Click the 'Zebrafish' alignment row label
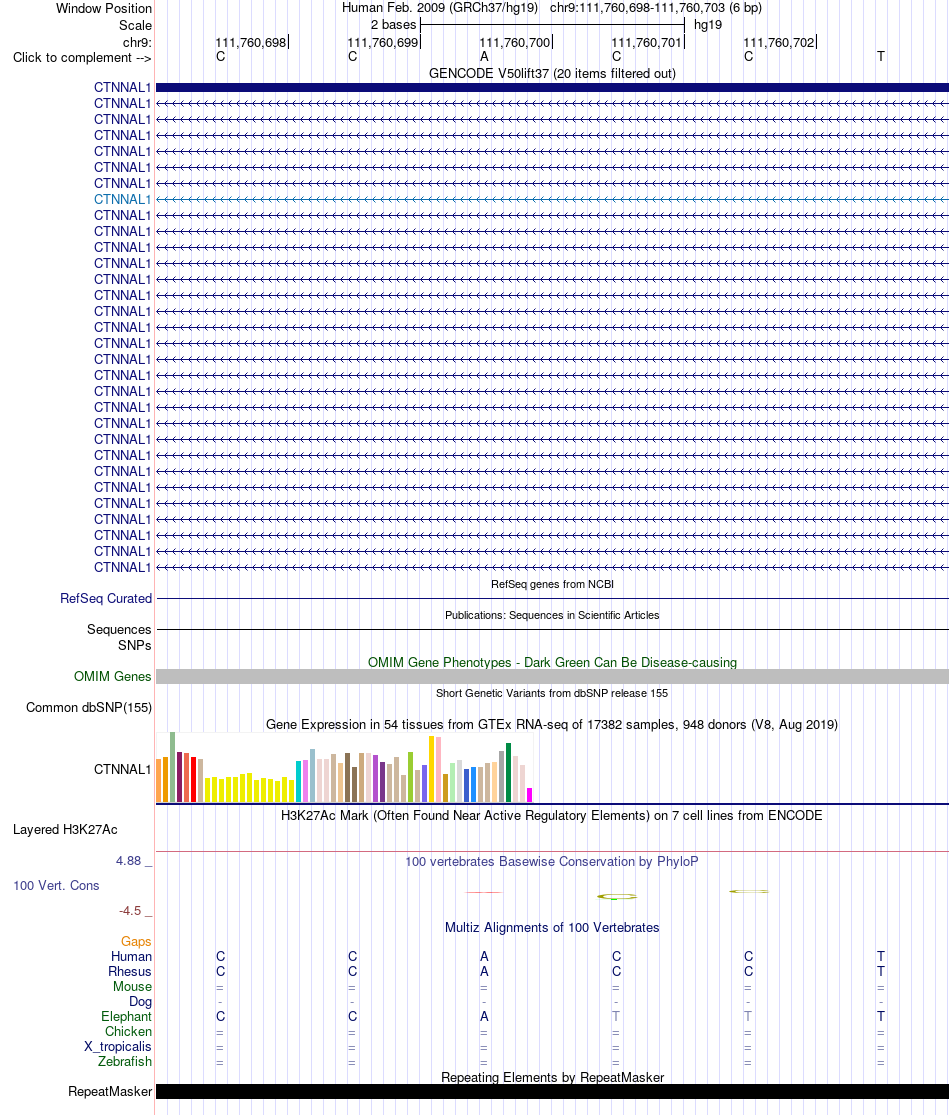This screenshot has width=950, height=1115. [x=124, y=1061]
